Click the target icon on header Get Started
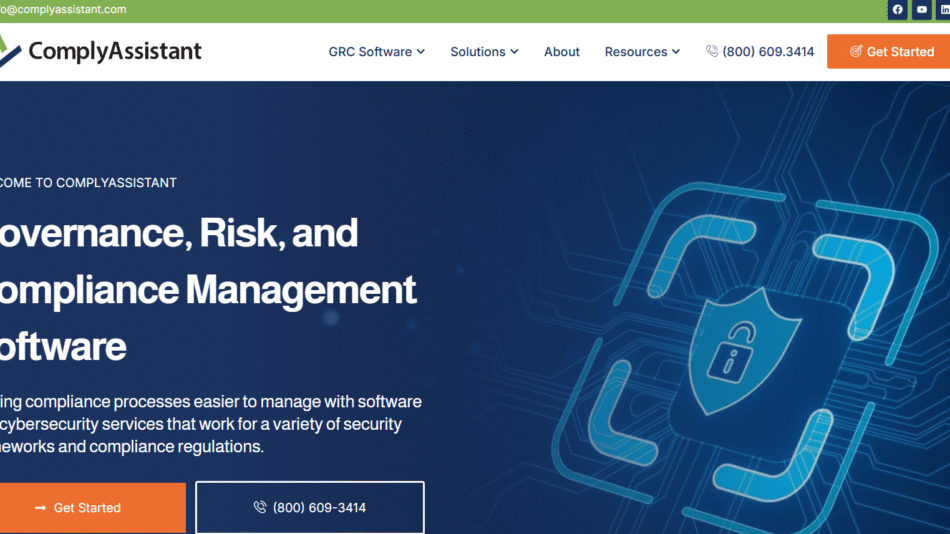 point(855,51)
